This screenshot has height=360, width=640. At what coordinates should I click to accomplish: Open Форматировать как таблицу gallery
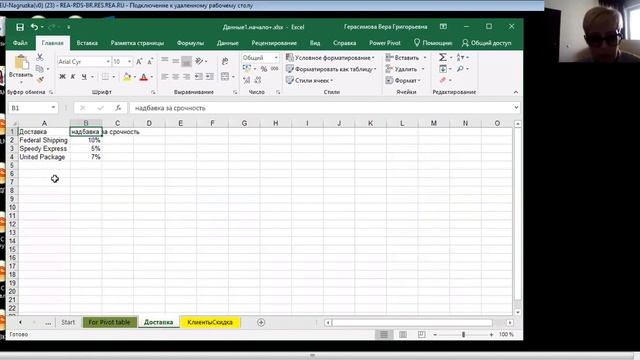331,69
